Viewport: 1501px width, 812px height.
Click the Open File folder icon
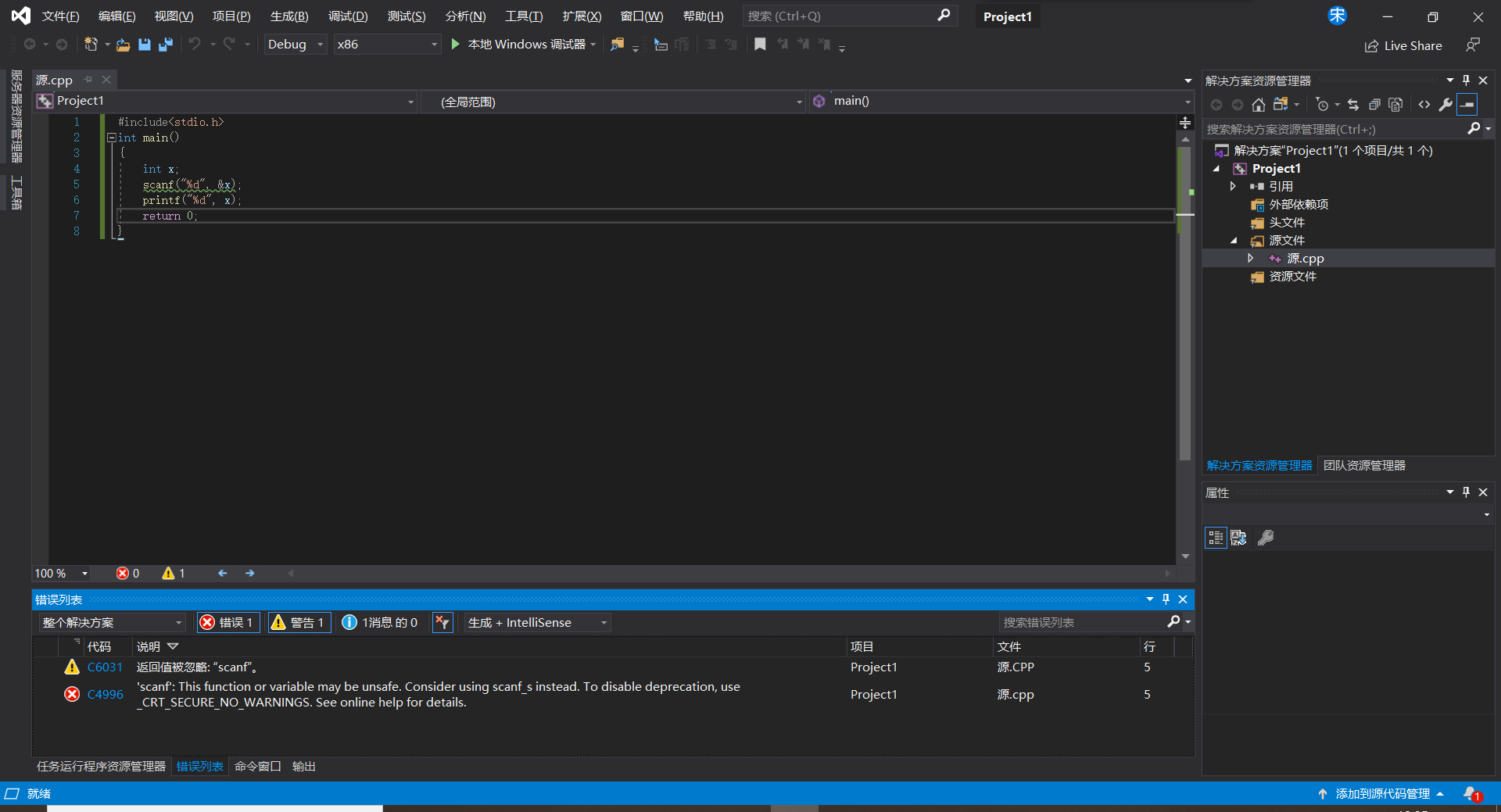coord(123,45)
